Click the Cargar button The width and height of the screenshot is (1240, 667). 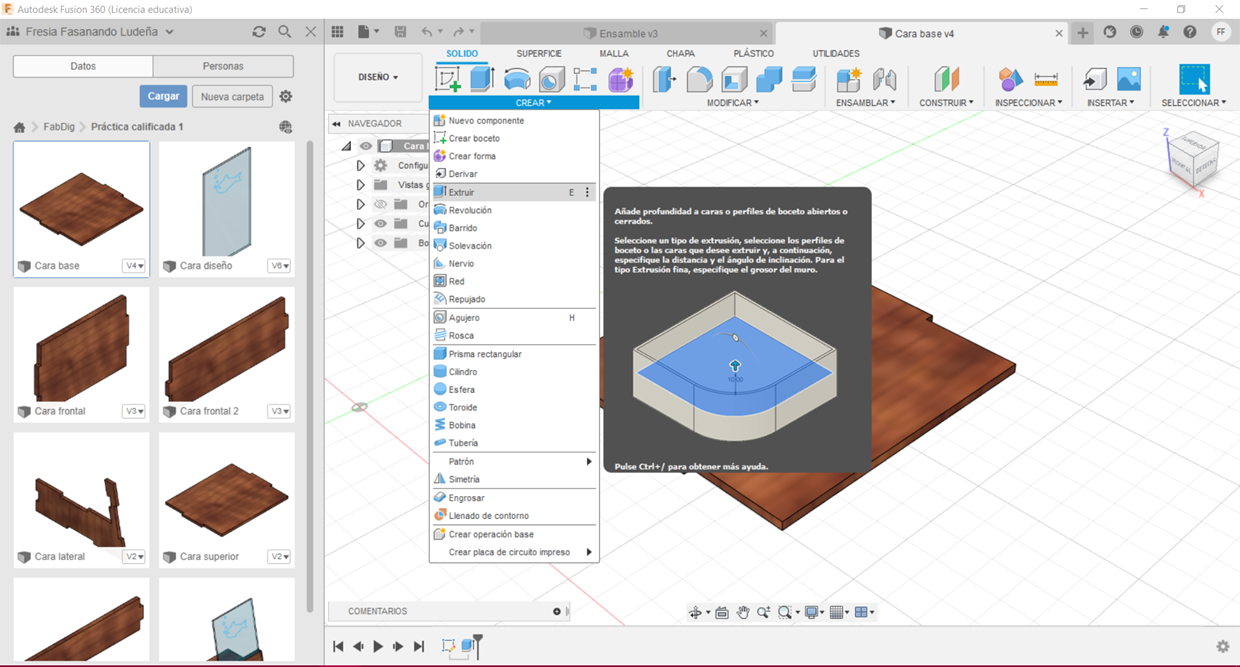tap(163, 96)
